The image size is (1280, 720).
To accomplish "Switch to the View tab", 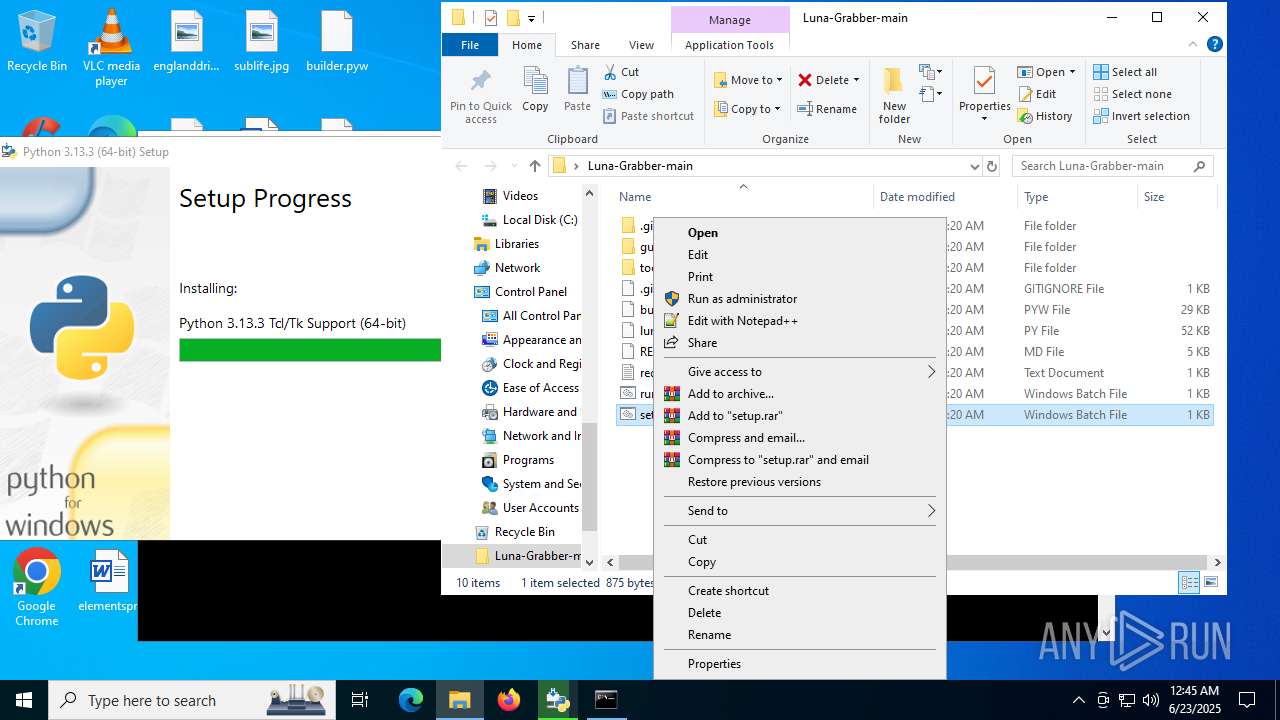I will click(x=641, y=45).
